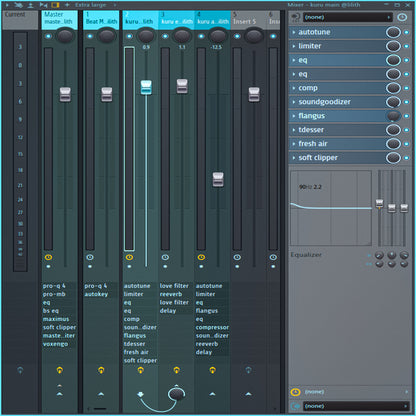Open the flangus plugin from side panel
Screen dimensions: 416x416
[337, 116]
